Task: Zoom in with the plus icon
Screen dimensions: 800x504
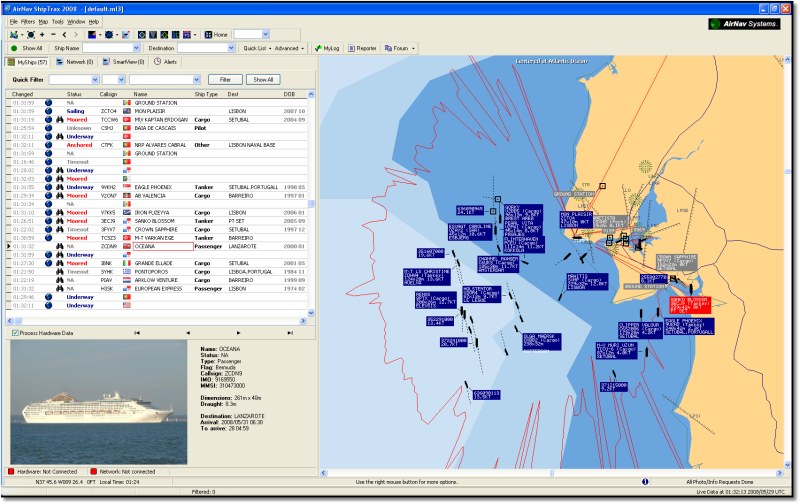Action: pyautogui.click(x=42, y=35)
